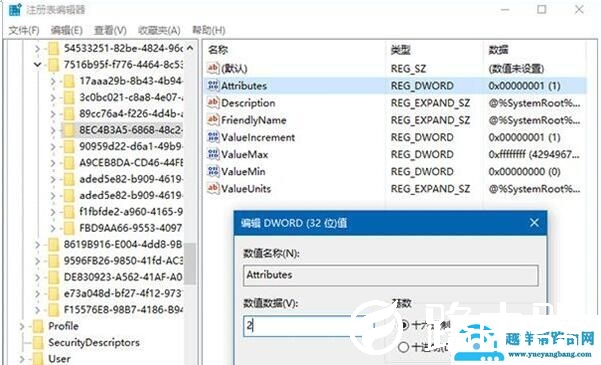Click the tree scrollbar up arrow

(190, 48)
